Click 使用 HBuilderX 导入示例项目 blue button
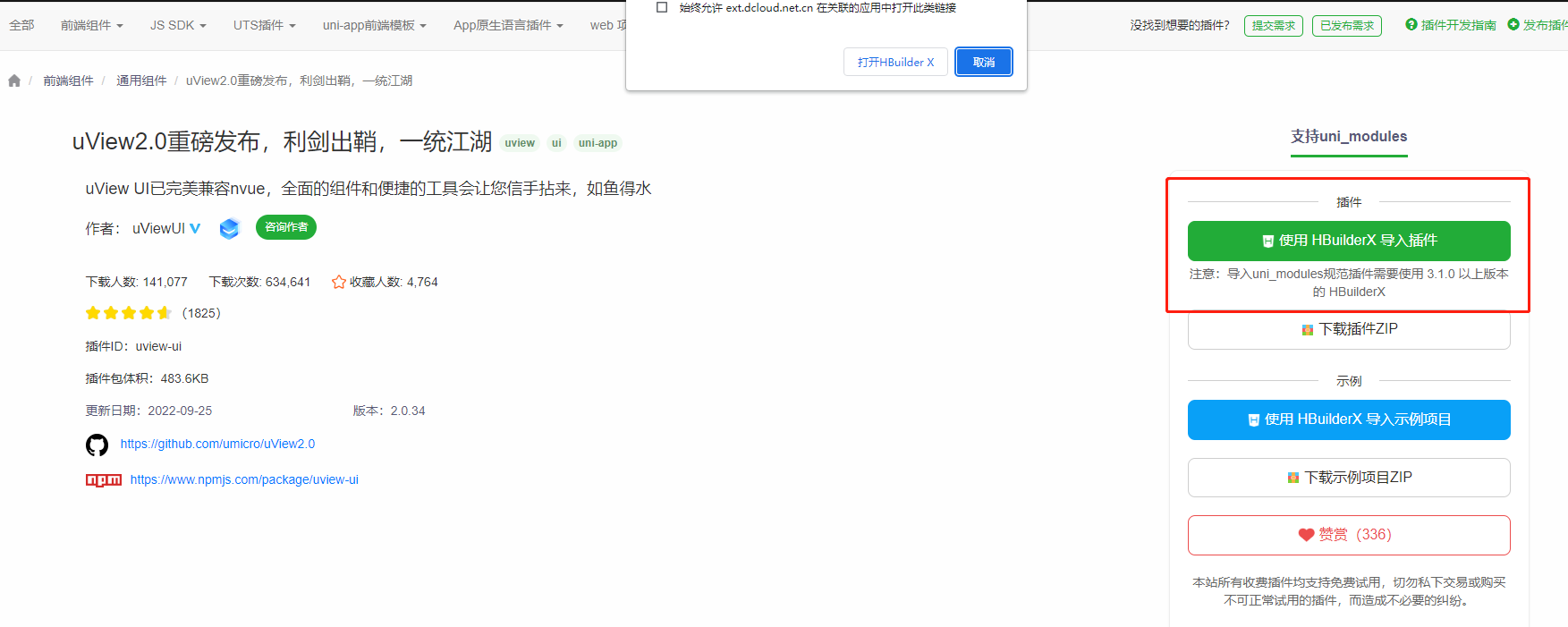The height and width of the screenshot is (627, 1568). pos(1349,419)
